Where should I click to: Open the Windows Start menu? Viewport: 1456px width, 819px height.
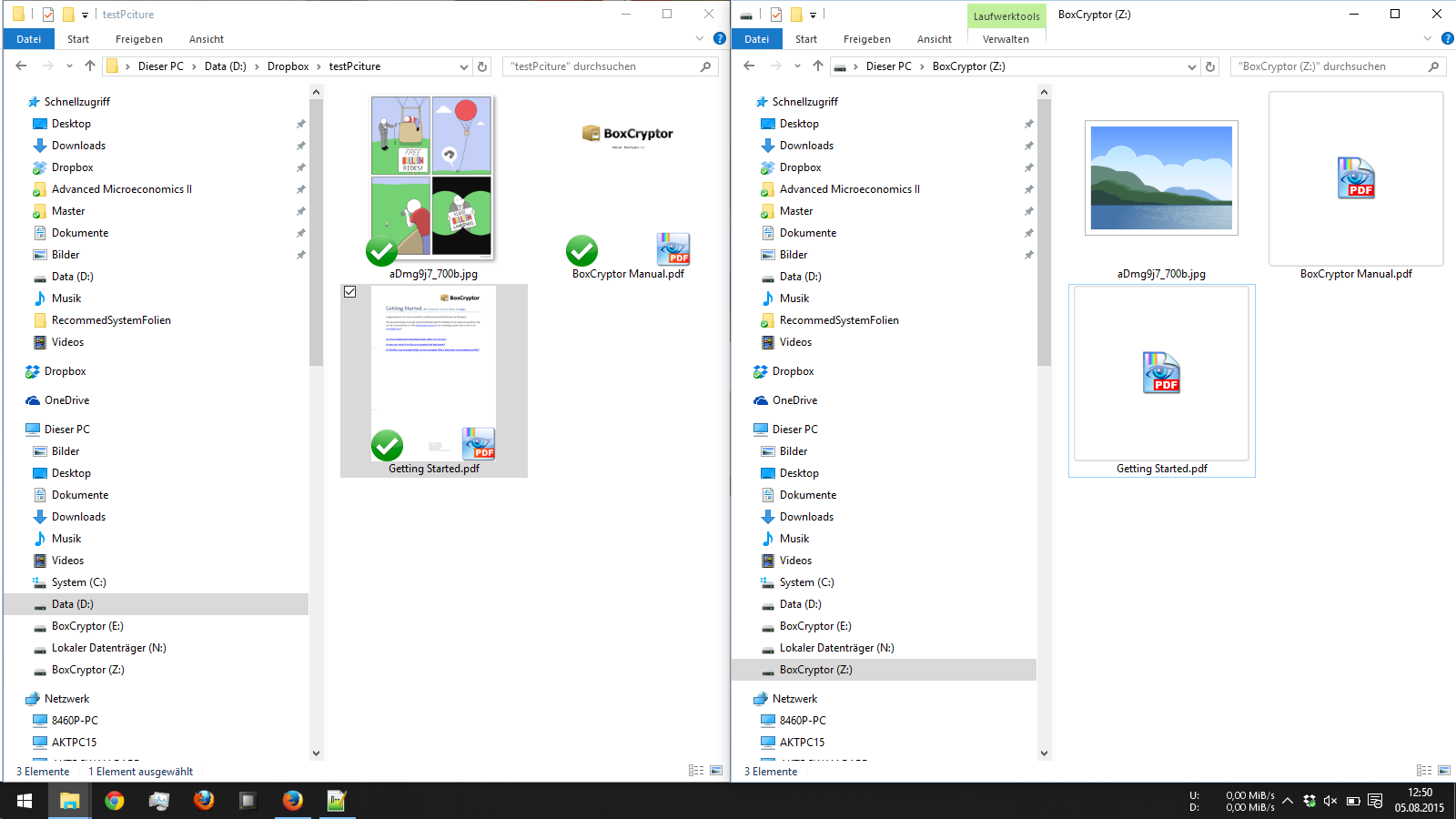pyautogui.click(x=25, y=801)
